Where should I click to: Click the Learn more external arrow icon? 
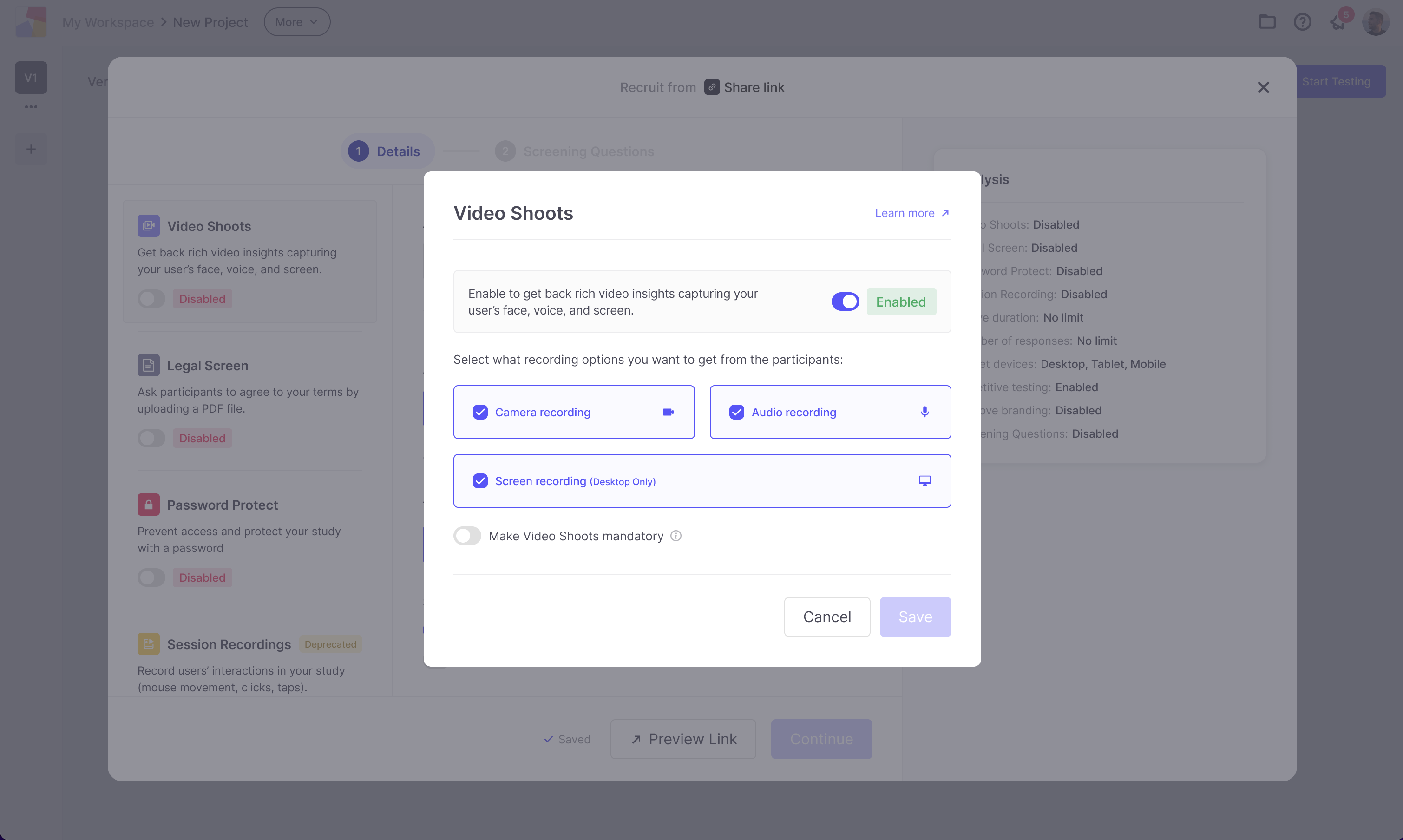pos(945,213)
